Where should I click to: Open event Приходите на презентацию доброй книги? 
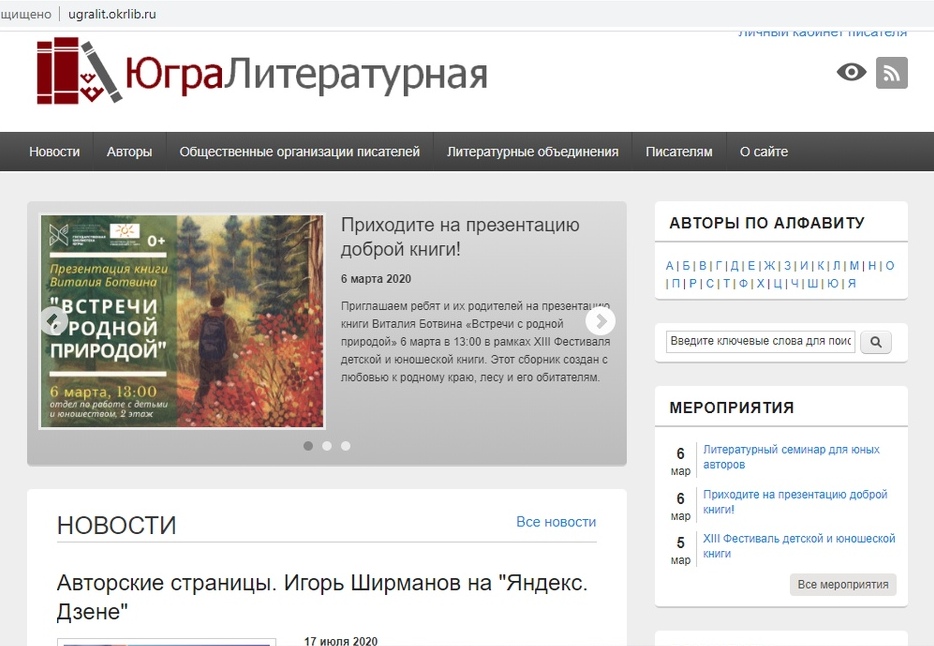795,502
